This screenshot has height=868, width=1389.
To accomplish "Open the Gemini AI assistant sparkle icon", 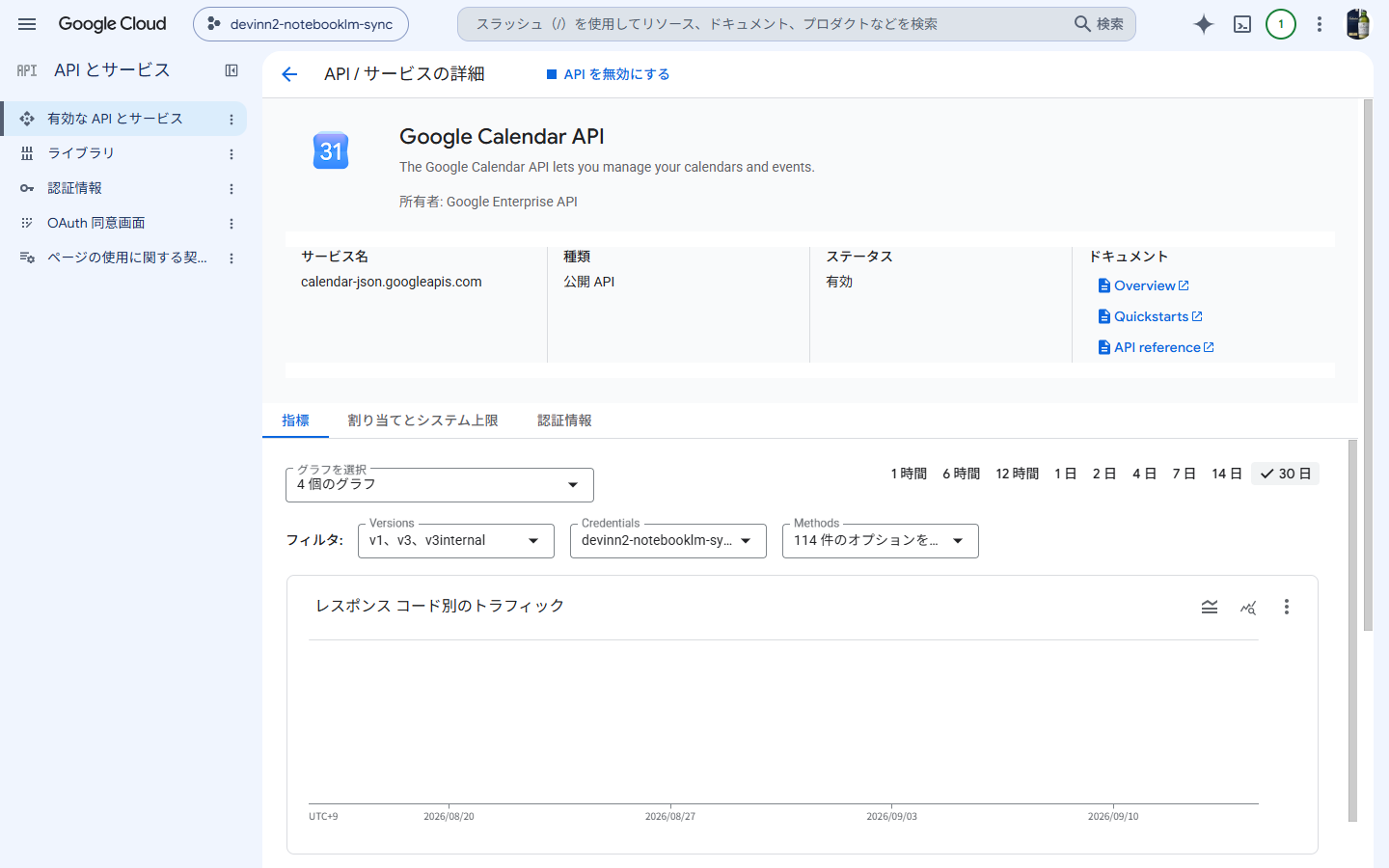I will tap(1203, 24).
